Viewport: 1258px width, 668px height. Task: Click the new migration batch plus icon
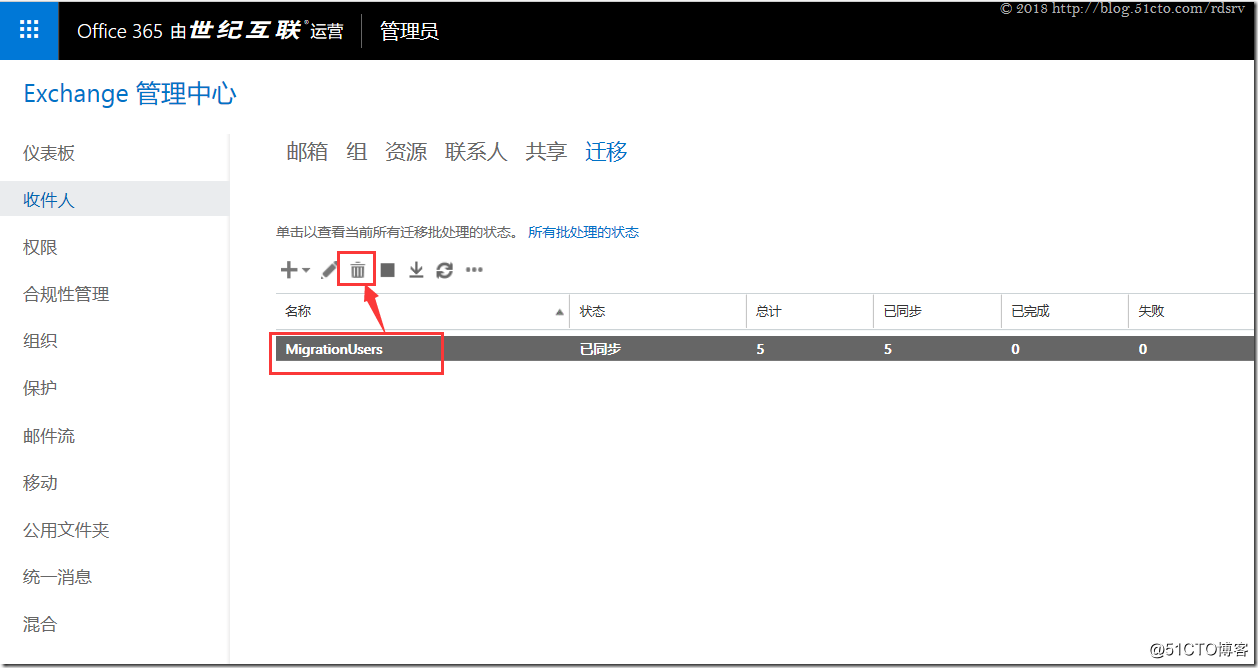[x=288, y=270]
